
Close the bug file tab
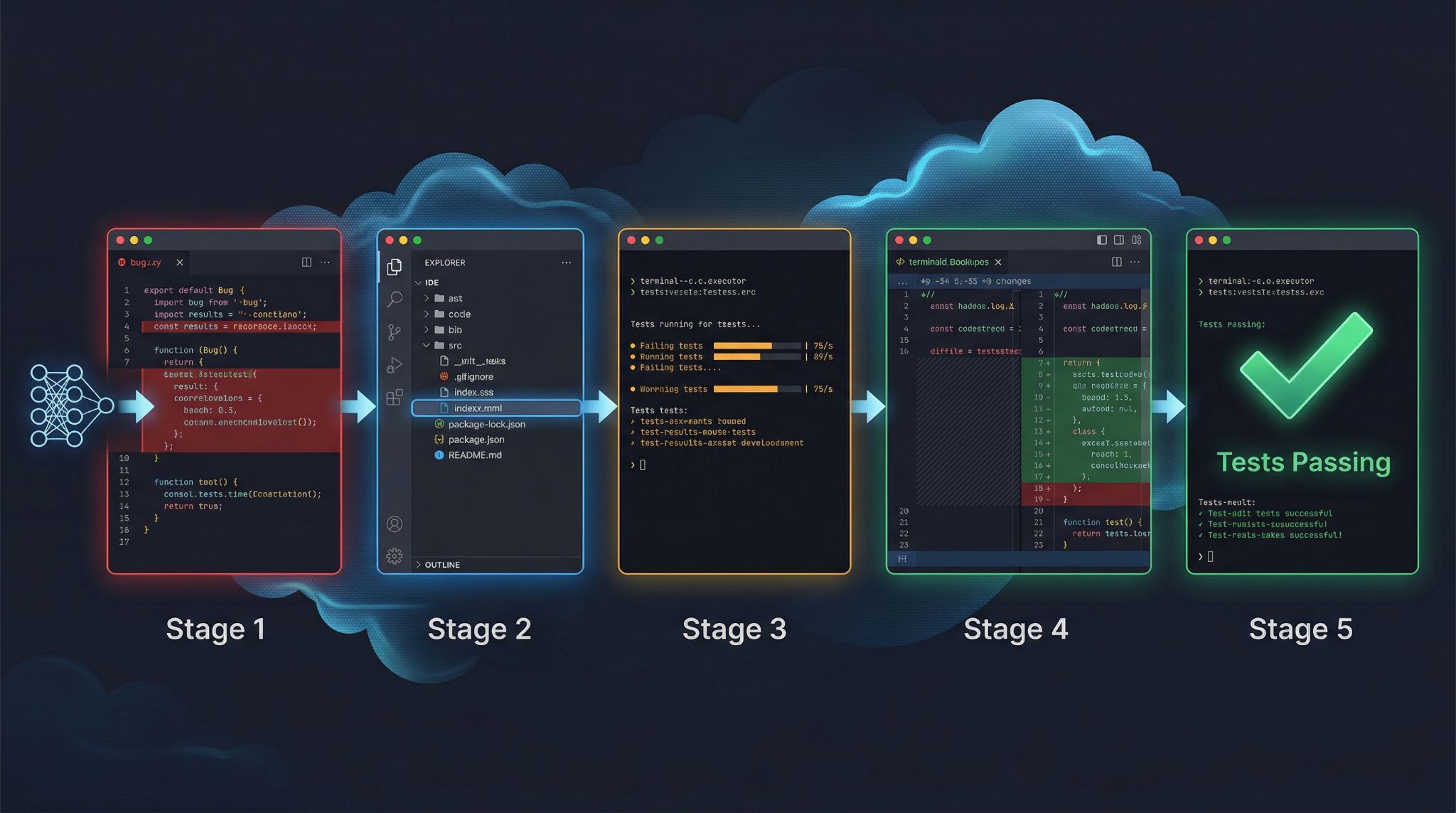pos(180,262)
